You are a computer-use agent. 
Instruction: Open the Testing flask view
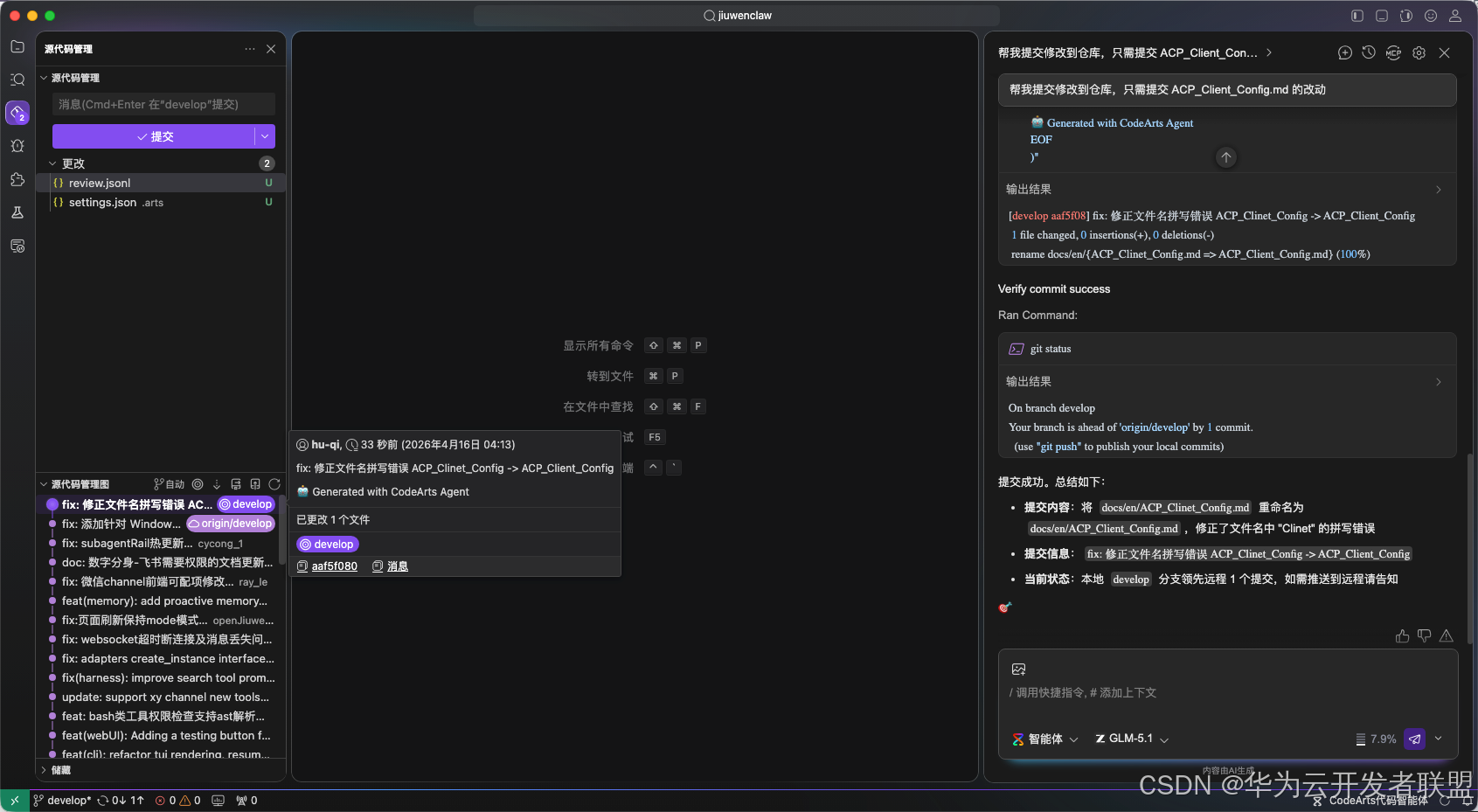[x=17, y=212]
